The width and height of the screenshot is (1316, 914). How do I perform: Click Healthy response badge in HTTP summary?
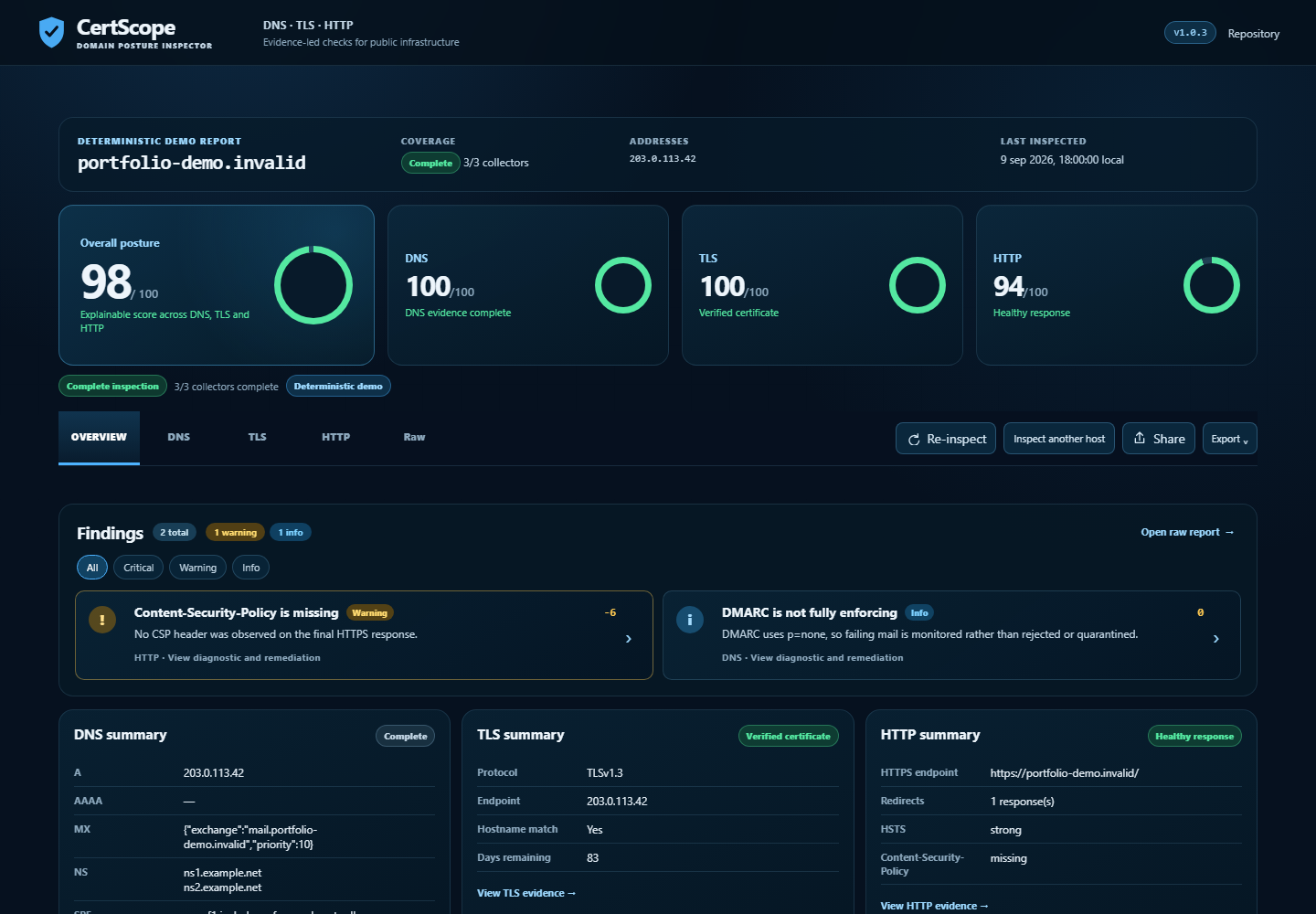click(x=1194, y=736)
